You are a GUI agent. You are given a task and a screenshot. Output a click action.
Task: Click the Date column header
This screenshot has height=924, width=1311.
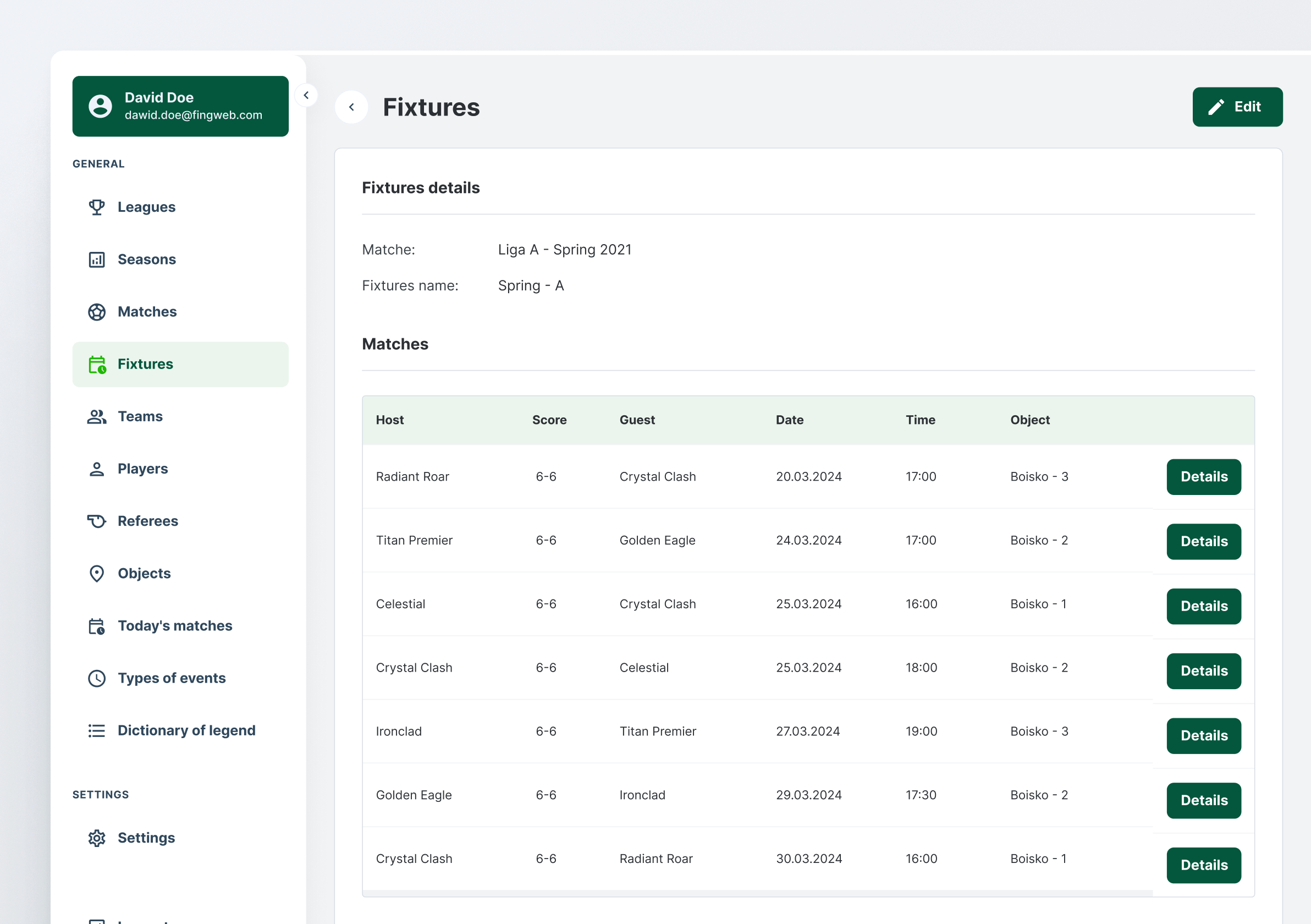(x=789, y=420)
